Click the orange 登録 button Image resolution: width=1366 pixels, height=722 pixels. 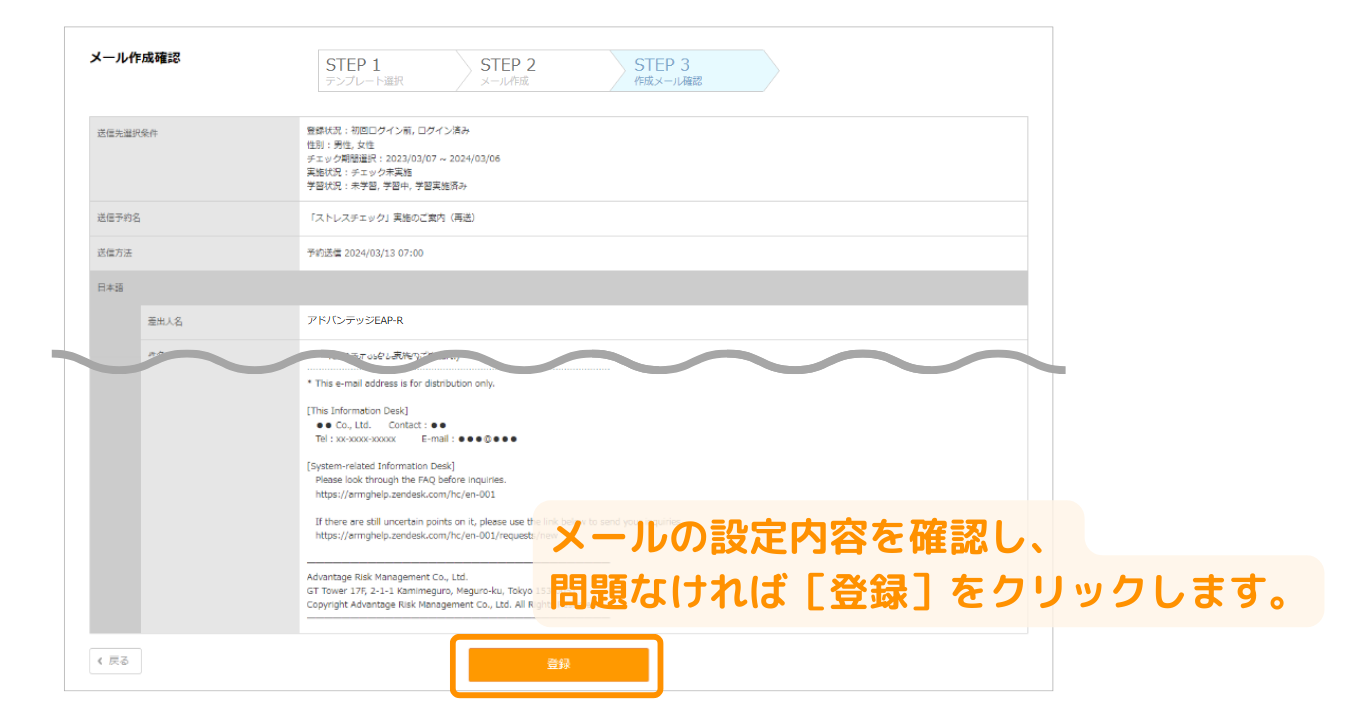coord(558,664)
